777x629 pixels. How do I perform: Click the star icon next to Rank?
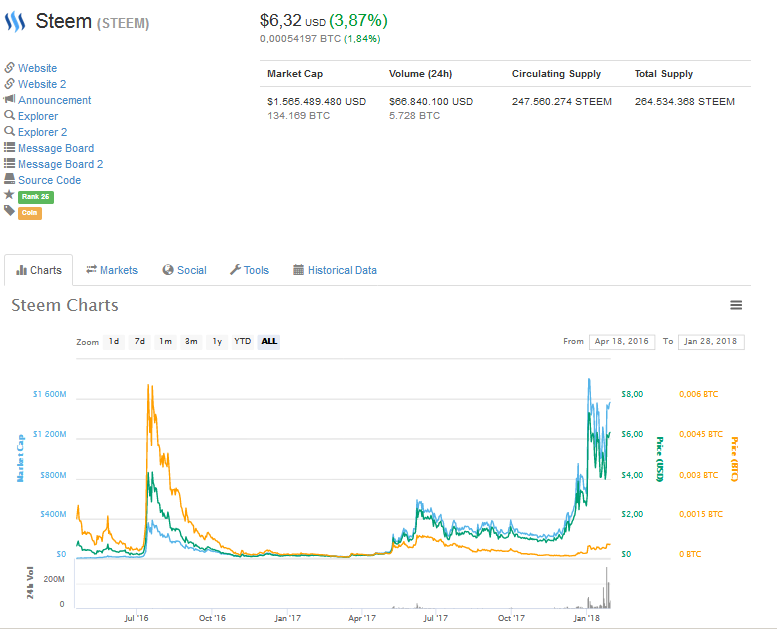pyautogui.click(x=9, y=194)
